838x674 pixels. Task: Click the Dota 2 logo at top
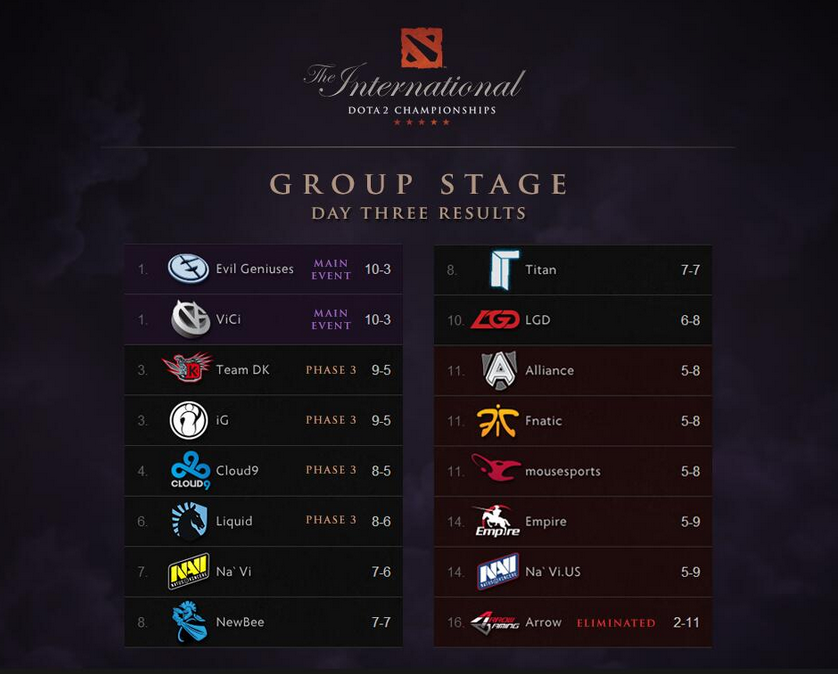tap(422, 48)
